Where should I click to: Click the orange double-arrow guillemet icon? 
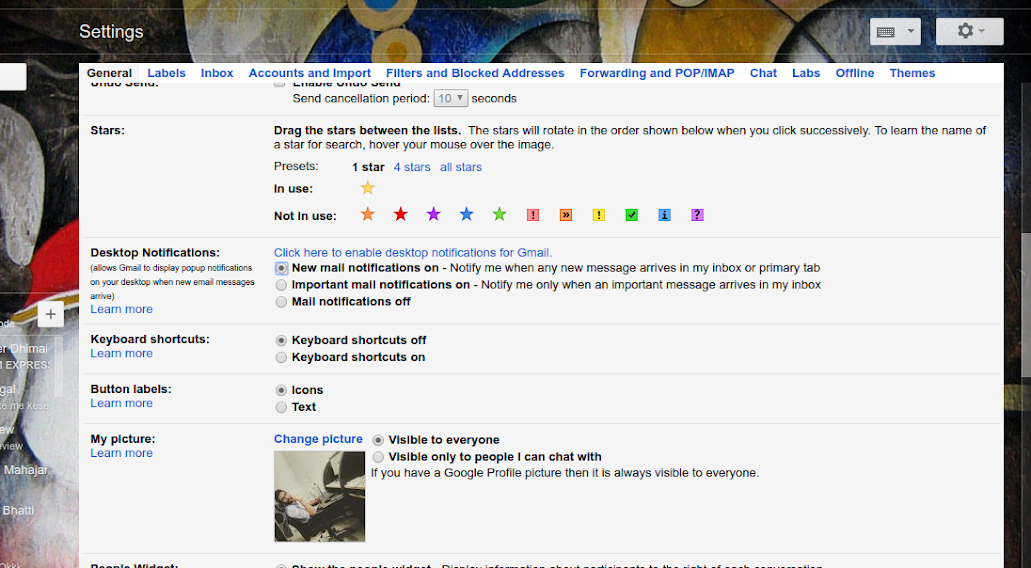pos(565,215)
